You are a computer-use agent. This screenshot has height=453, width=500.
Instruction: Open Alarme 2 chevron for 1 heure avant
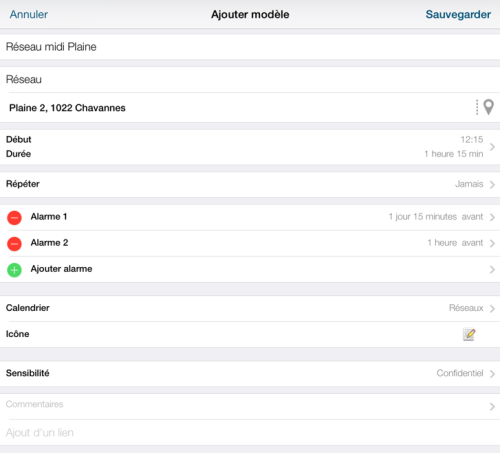(x=492, y=243)
